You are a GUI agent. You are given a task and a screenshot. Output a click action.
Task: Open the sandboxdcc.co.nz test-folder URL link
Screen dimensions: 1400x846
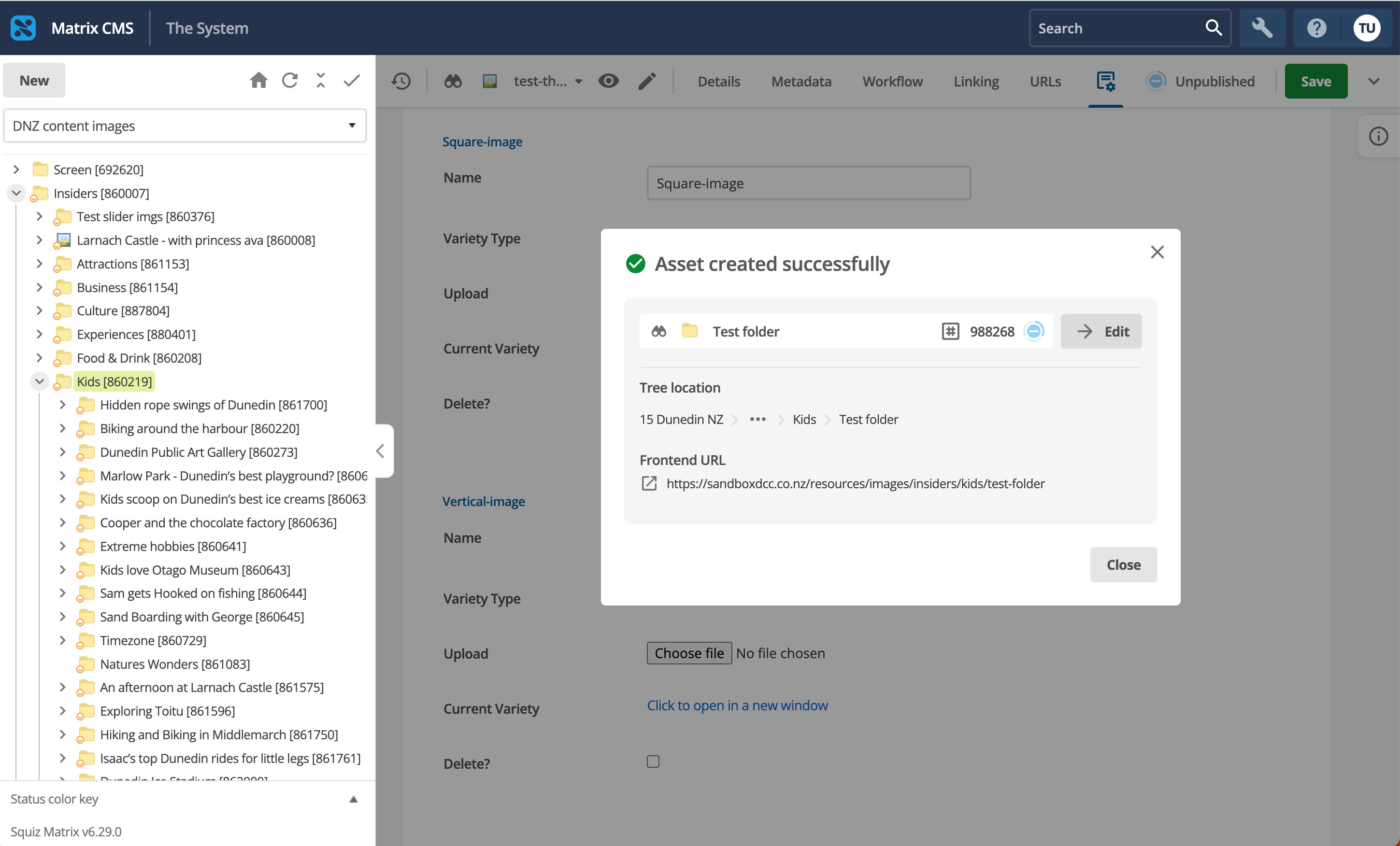(x=855, y=483)
